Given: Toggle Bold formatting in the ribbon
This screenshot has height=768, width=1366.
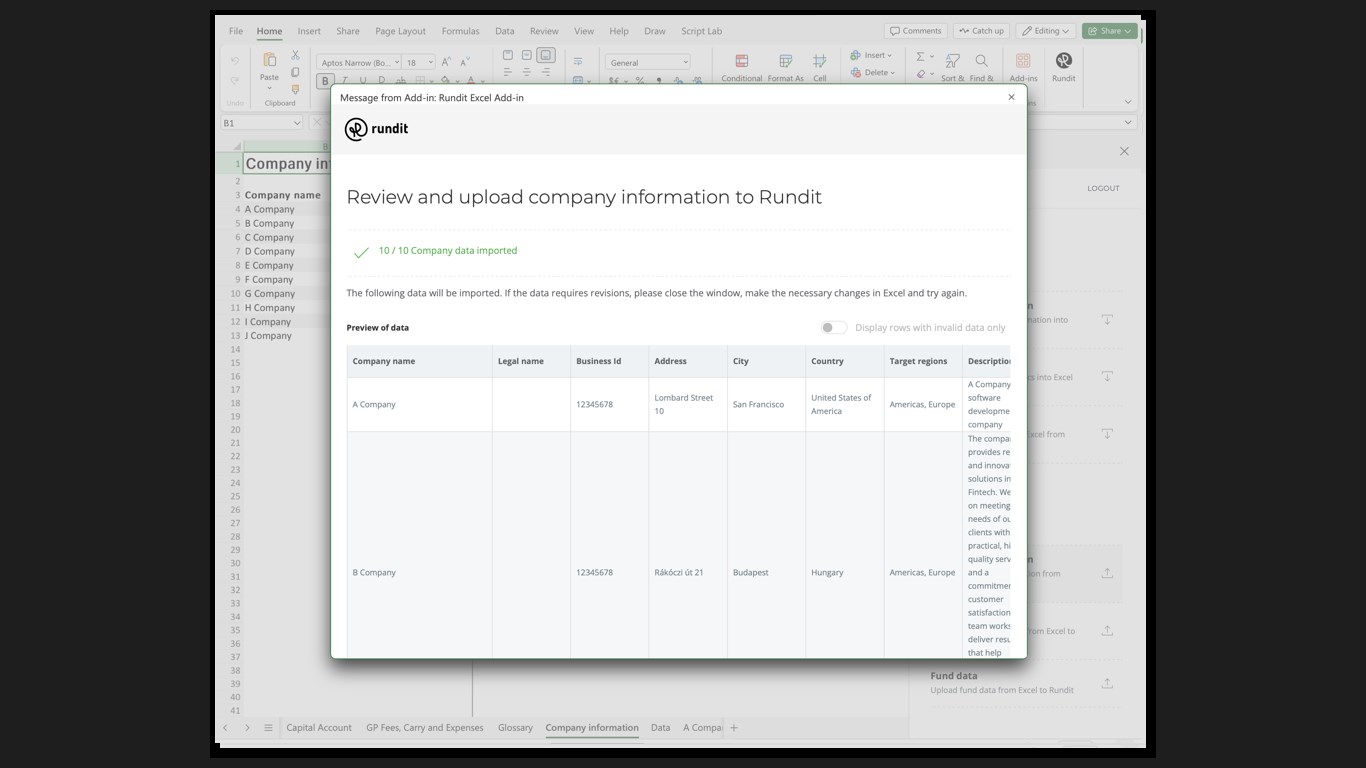Looking at the screenshot, I should [x=325, y=81].
